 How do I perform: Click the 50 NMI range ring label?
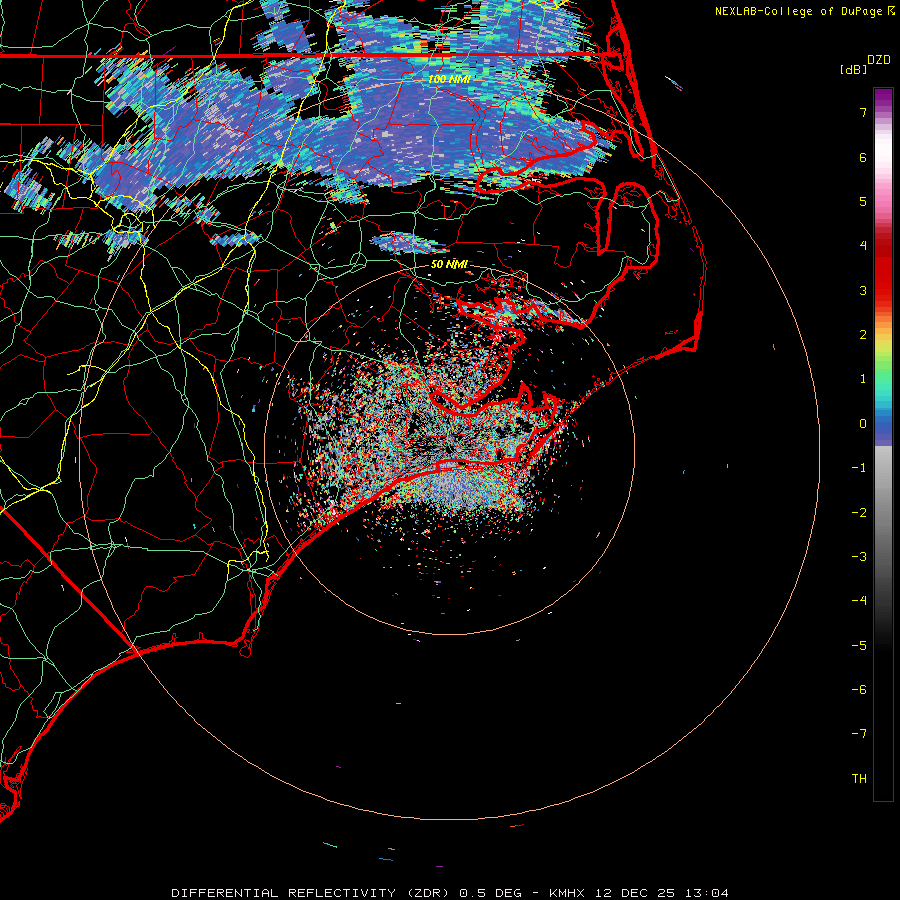point(449,264)
